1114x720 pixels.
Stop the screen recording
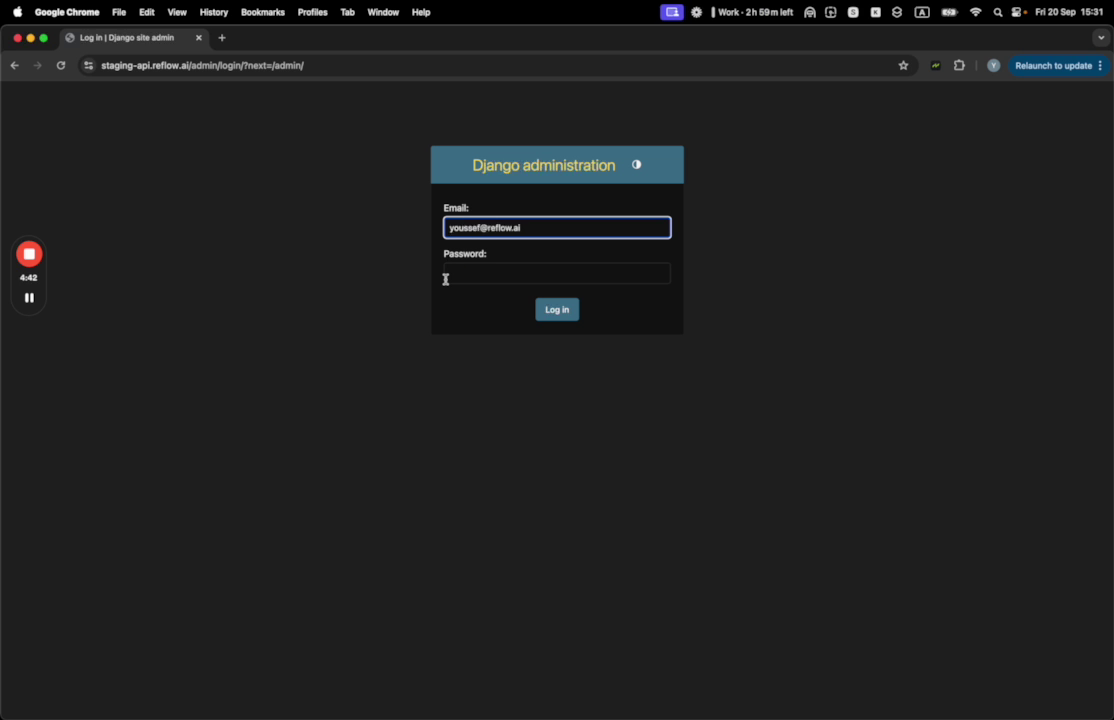(29, 254)
